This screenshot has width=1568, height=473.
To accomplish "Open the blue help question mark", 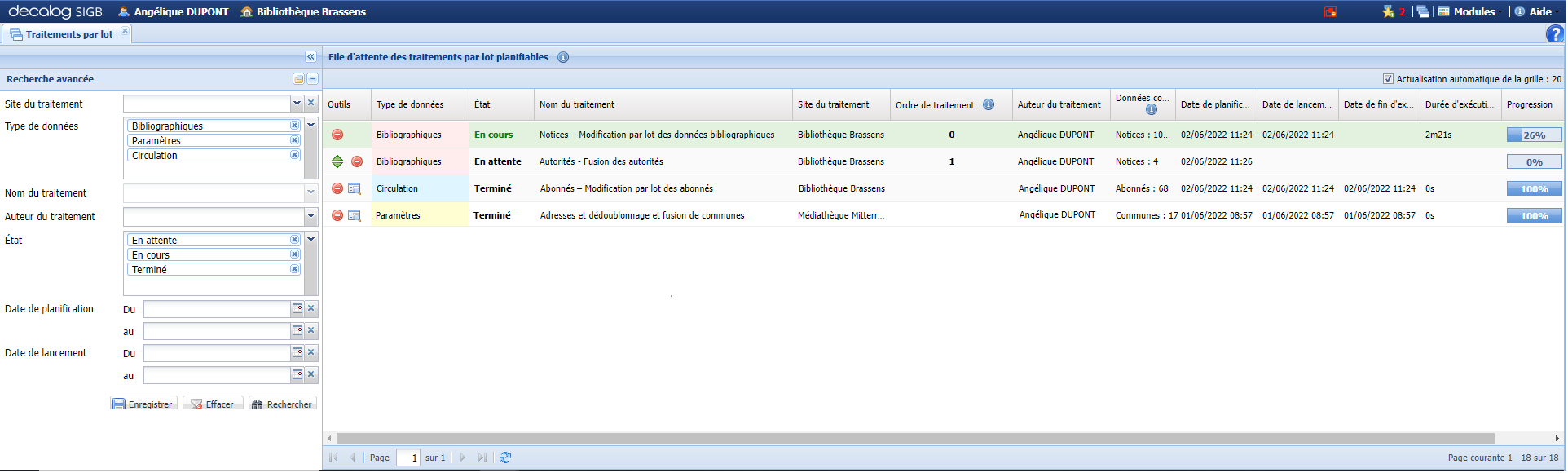I will pyautogui.click(x=1554, y=34).
